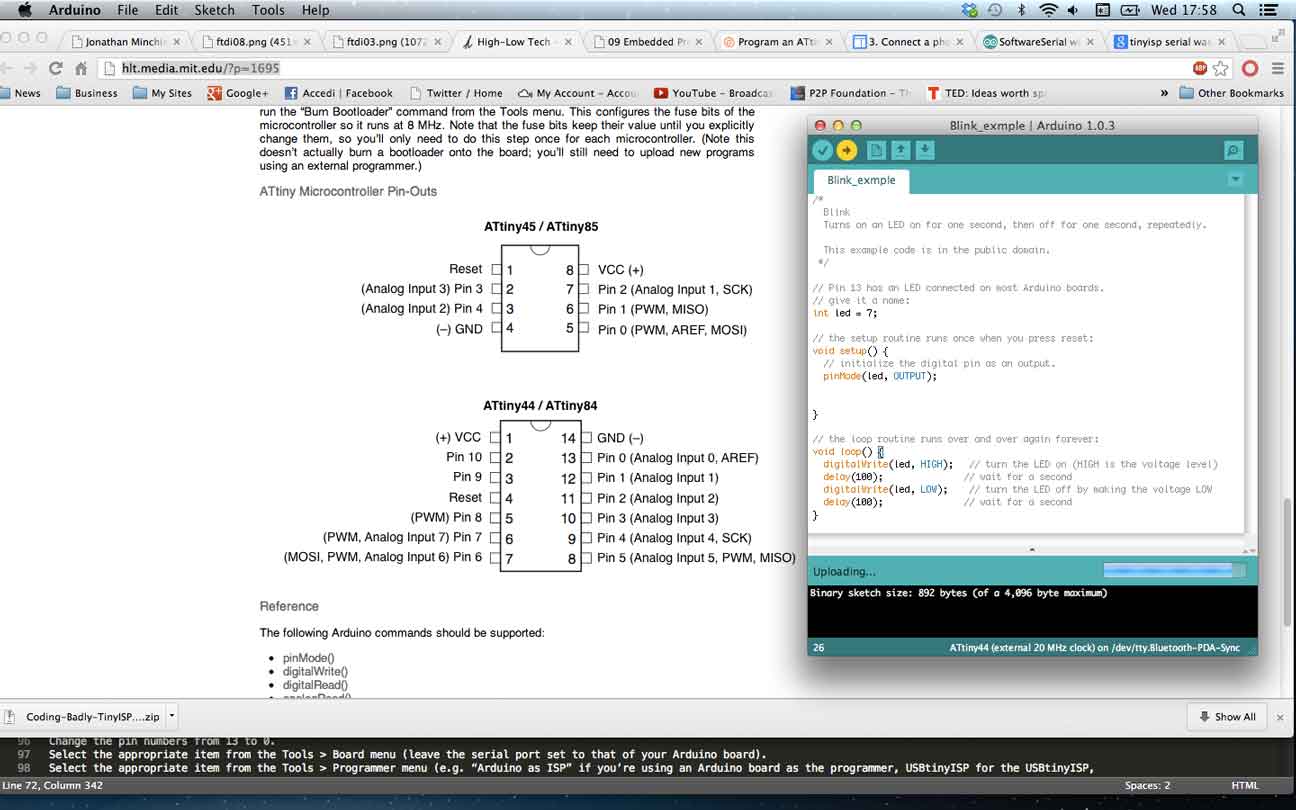The image size is (1296, 810).
Task: Open the Arduino application menu
Action: tap(75, 10)
